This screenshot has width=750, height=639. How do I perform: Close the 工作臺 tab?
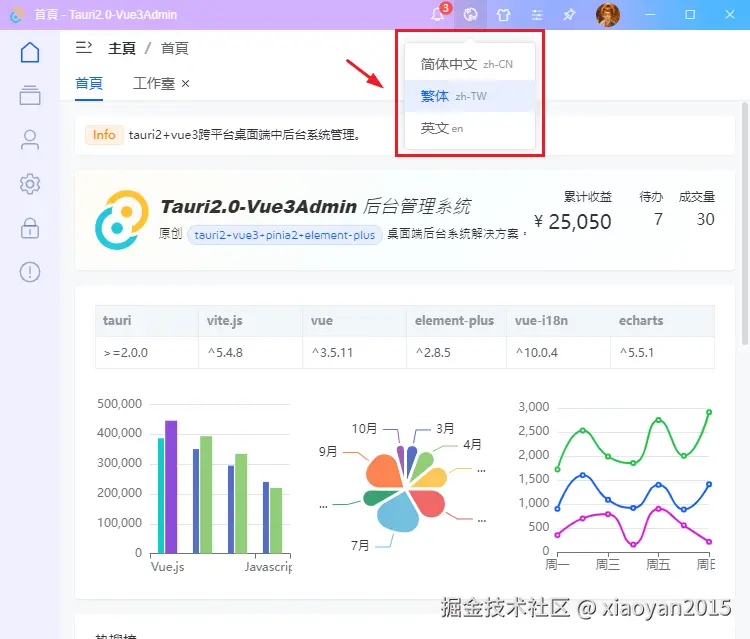(186, 84)
